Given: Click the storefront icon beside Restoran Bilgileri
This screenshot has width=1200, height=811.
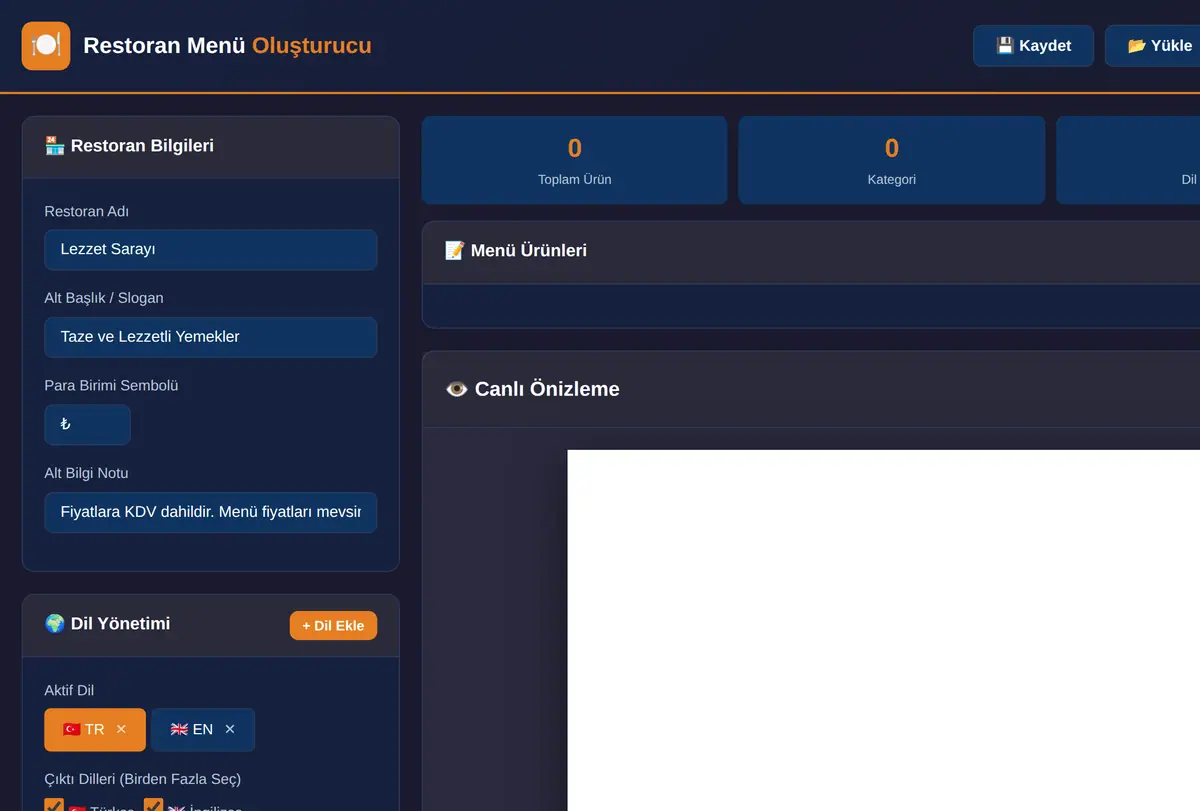Looking at the screenshot, I should (55, 146).
